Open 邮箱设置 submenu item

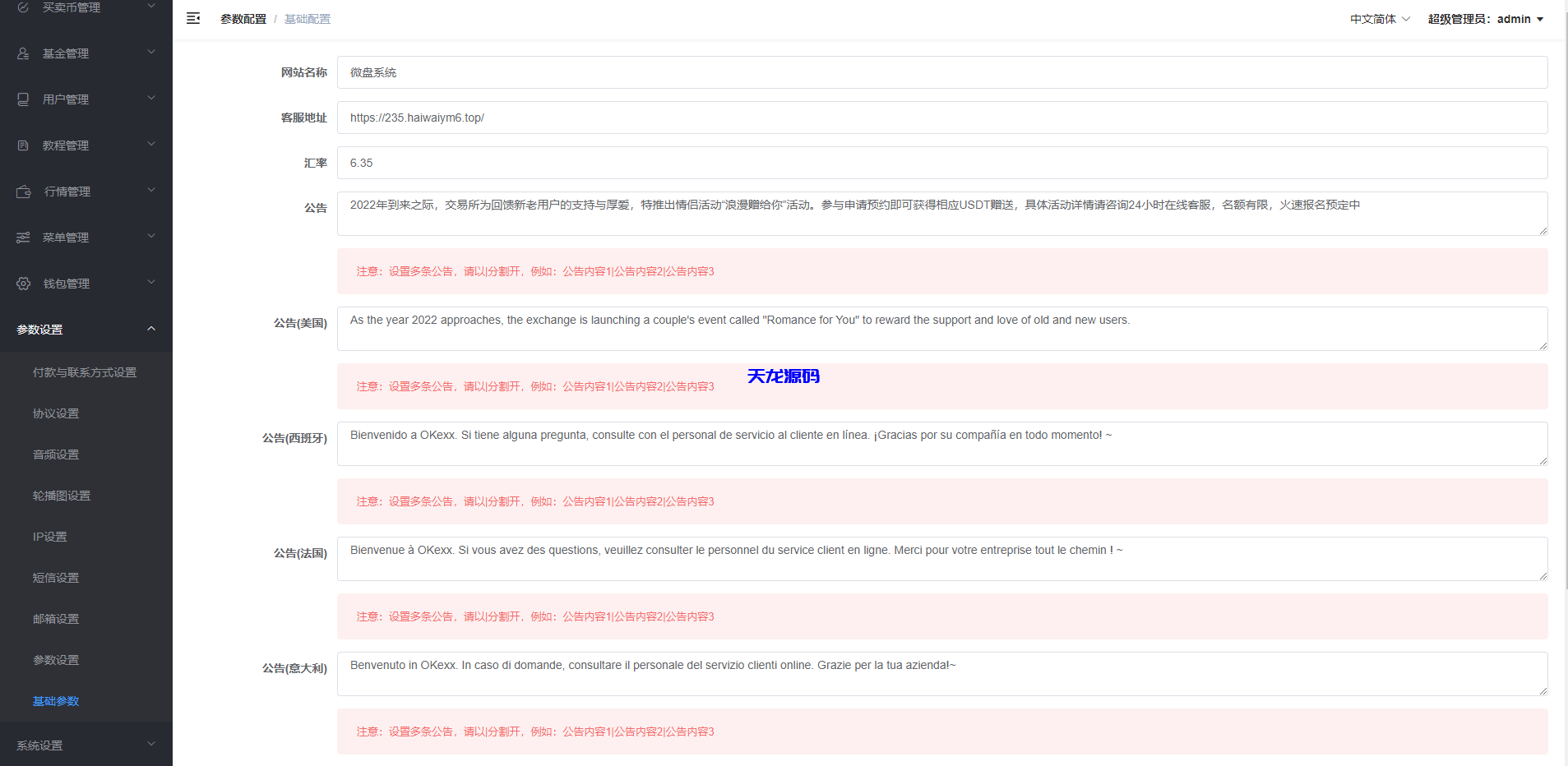(x=56, y=619)
